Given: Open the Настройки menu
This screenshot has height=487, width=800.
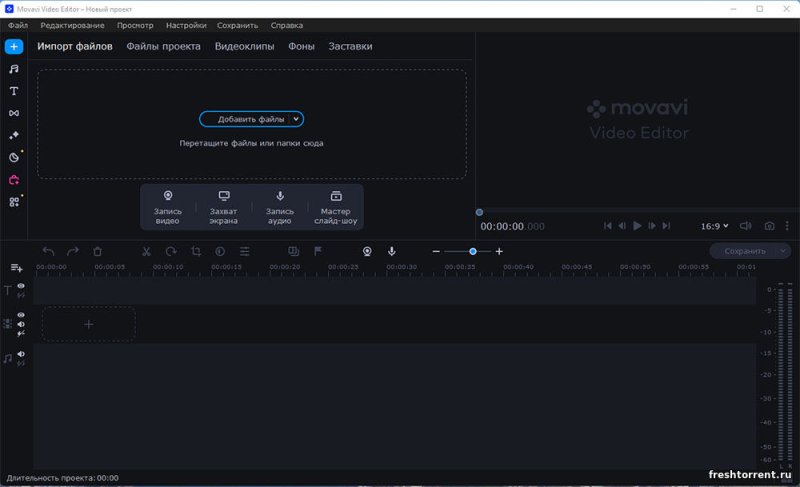Looking at the screenshot, I should click(x=186, y=24).
